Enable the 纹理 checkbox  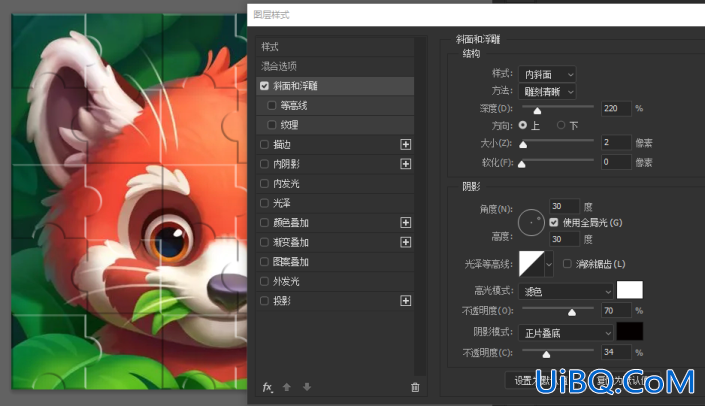pos(272,125)
